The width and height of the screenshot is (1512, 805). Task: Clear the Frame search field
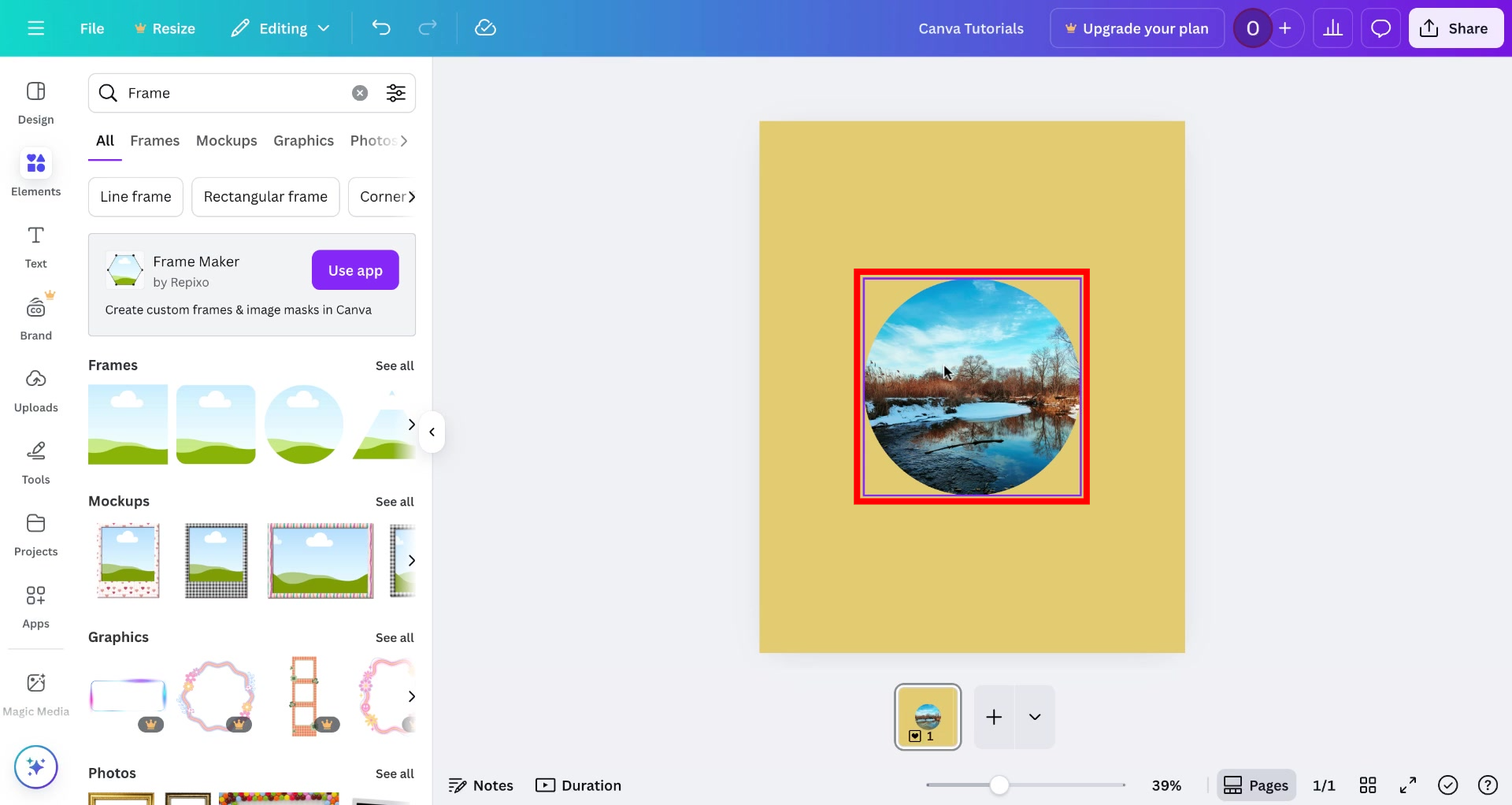360,92
